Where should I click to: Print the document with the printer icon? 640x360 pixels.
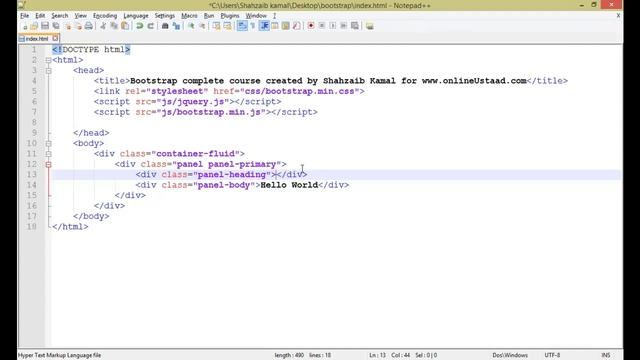[89, 26]
